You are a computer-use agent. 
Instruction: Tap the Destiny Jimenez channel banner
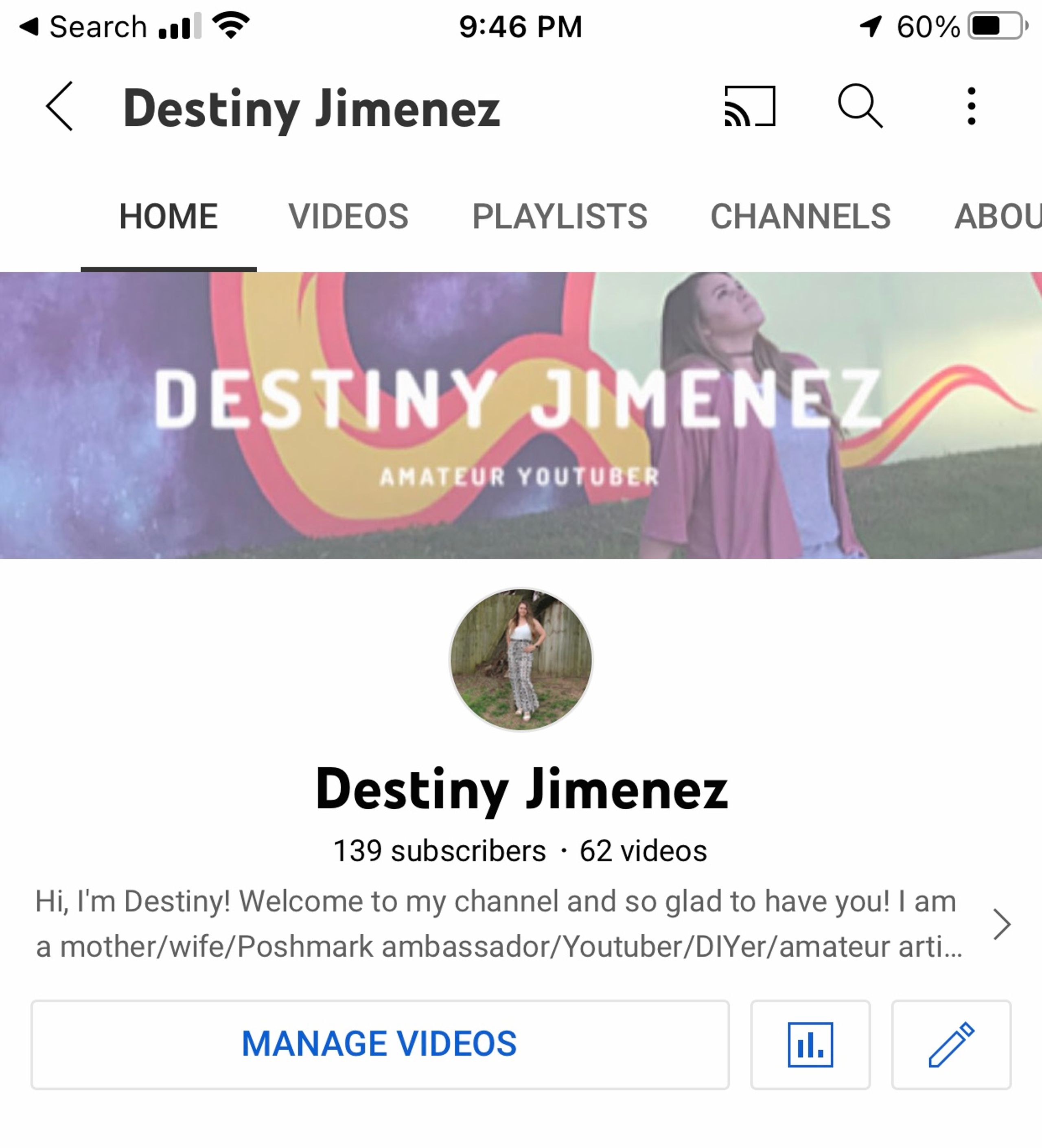click(x=521, y=414)
